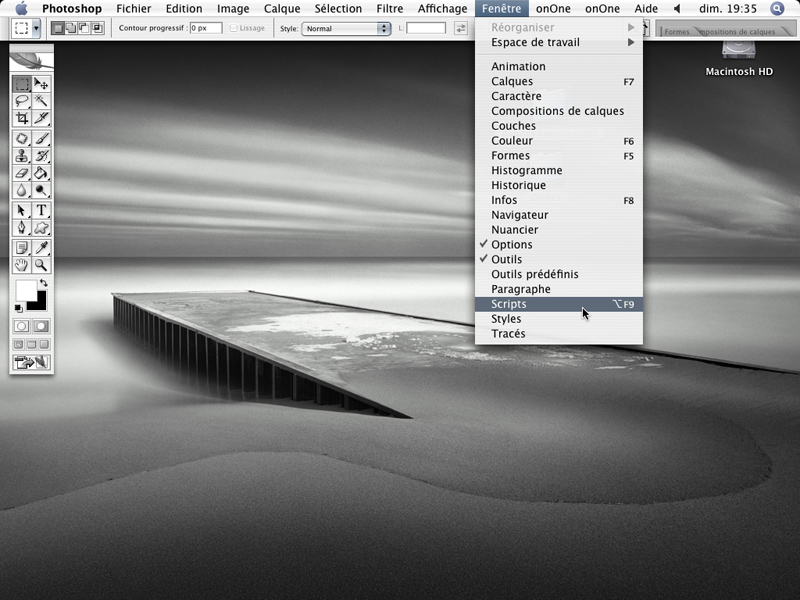Choose Subtract from selection mode
800x600 pixels.
coord(84,28)
